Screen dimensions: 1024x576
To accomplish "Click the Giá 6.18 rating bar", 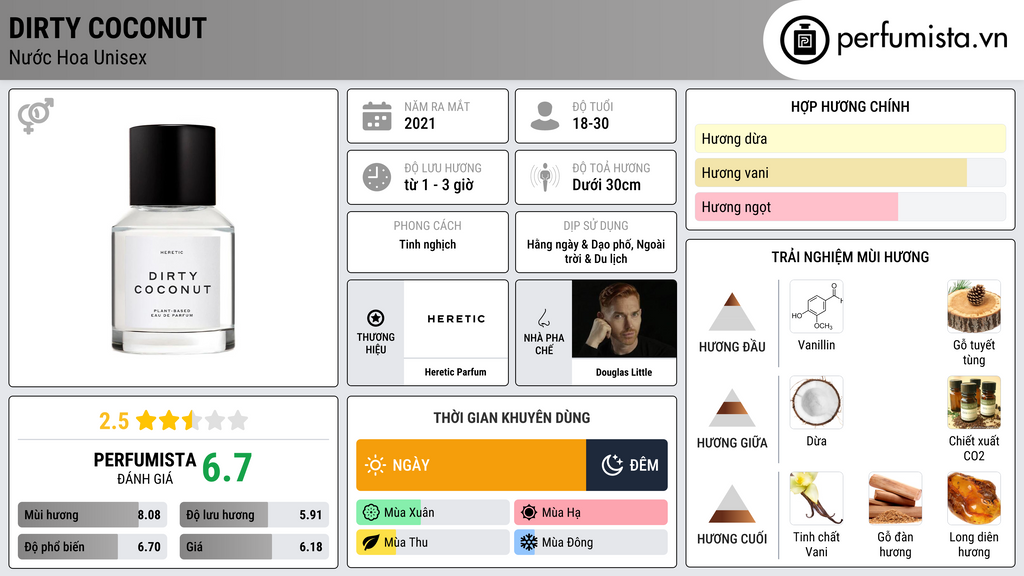I will (x=254, y=547).
